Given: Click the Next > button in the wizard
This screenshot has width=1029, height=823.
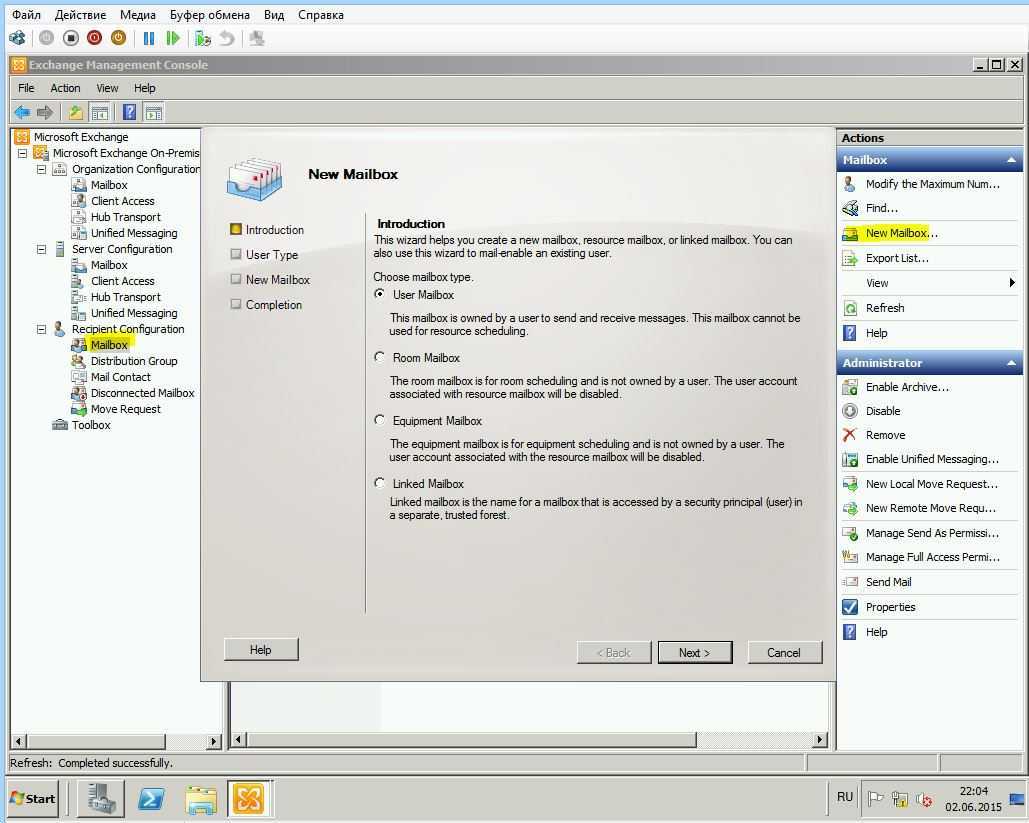Looking at the screenshot, I should [x=694, y=652].
